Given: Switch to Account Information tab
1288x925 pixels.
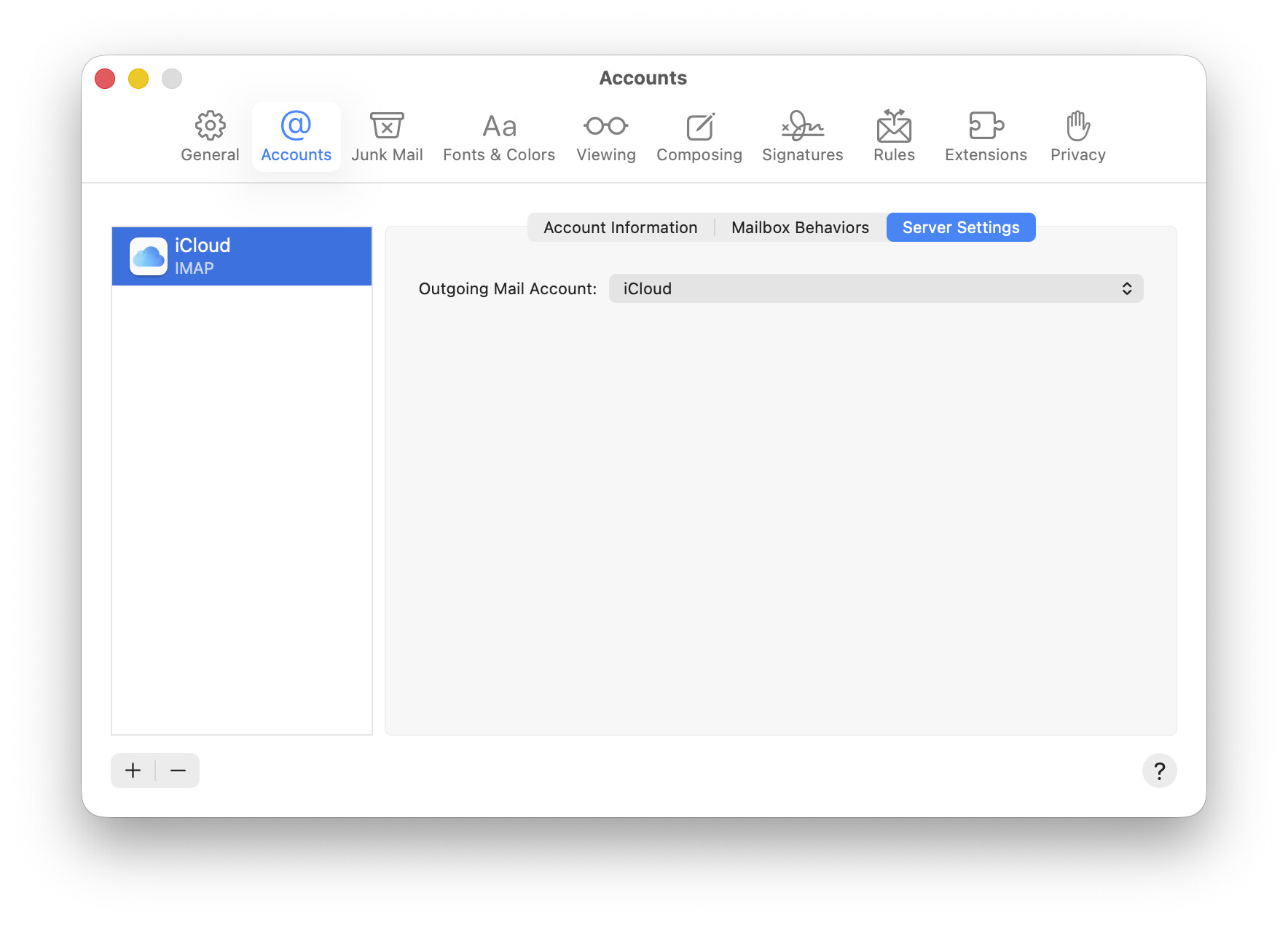Looking at the screenshot, I should click(620, 227).
